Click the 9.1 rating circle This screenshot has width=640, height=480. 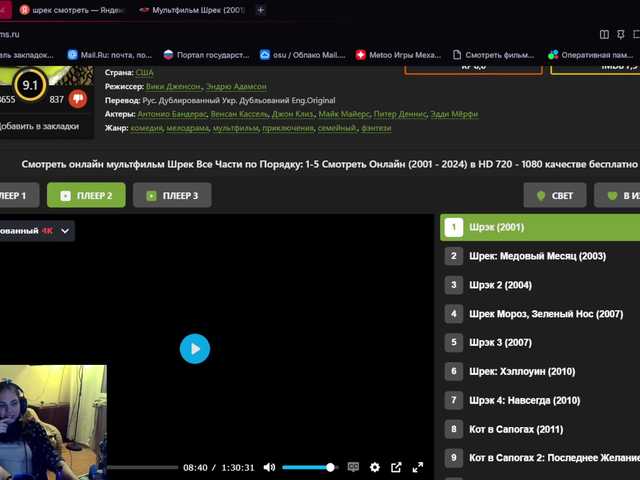(x=30, y=85)
